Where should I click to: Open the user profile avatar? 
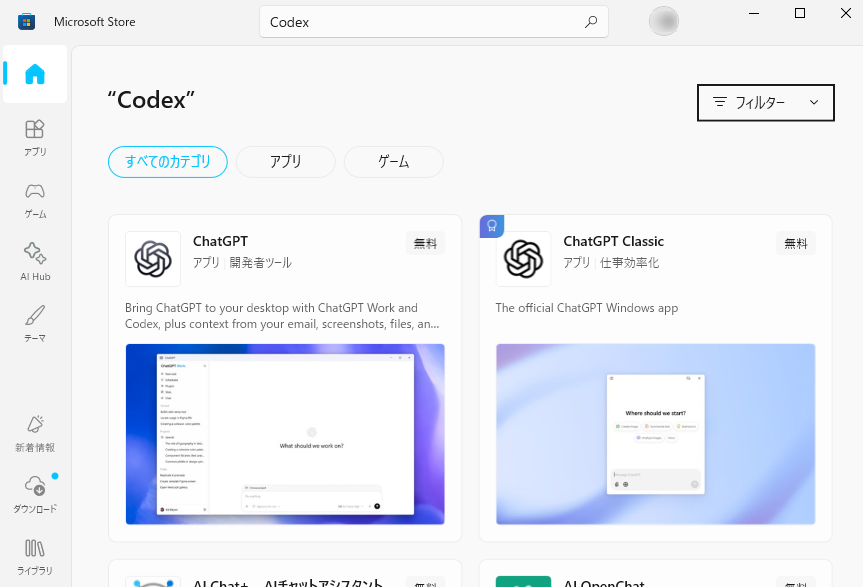tap(663, 21)
